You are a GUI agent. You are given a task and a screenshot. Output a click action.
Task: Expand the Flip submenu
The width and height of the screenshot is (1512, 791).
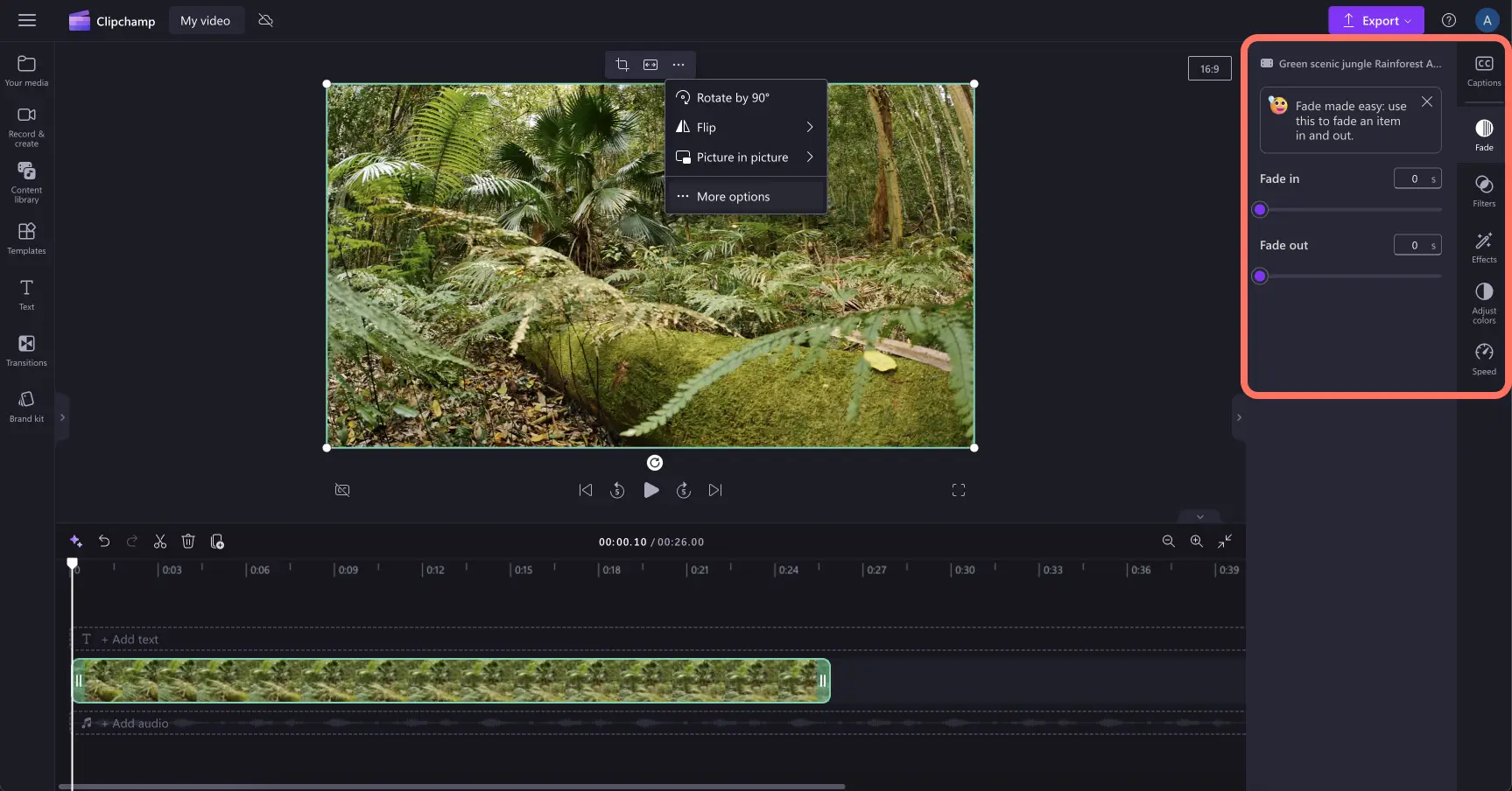pos(746,127)
